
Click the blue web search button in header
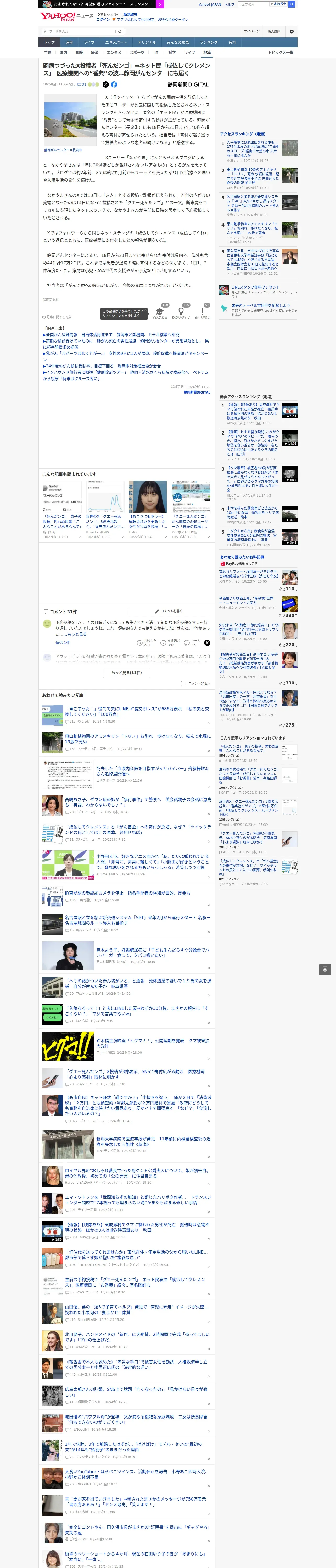[292, 4]
